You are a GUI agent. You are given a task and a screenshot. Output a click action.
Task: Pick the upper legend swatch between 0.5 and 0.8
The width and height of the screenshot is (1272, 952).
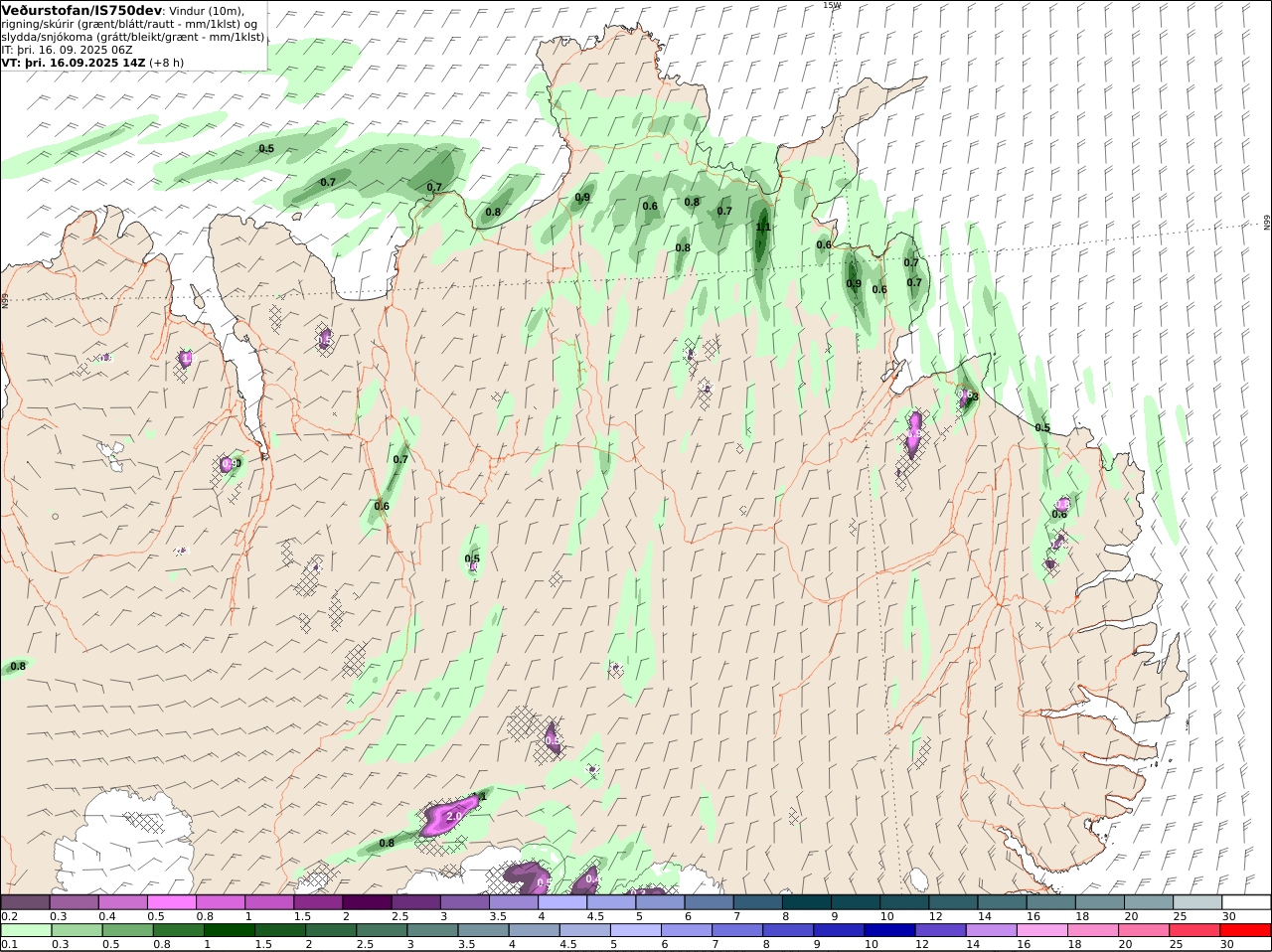(171, 901)
